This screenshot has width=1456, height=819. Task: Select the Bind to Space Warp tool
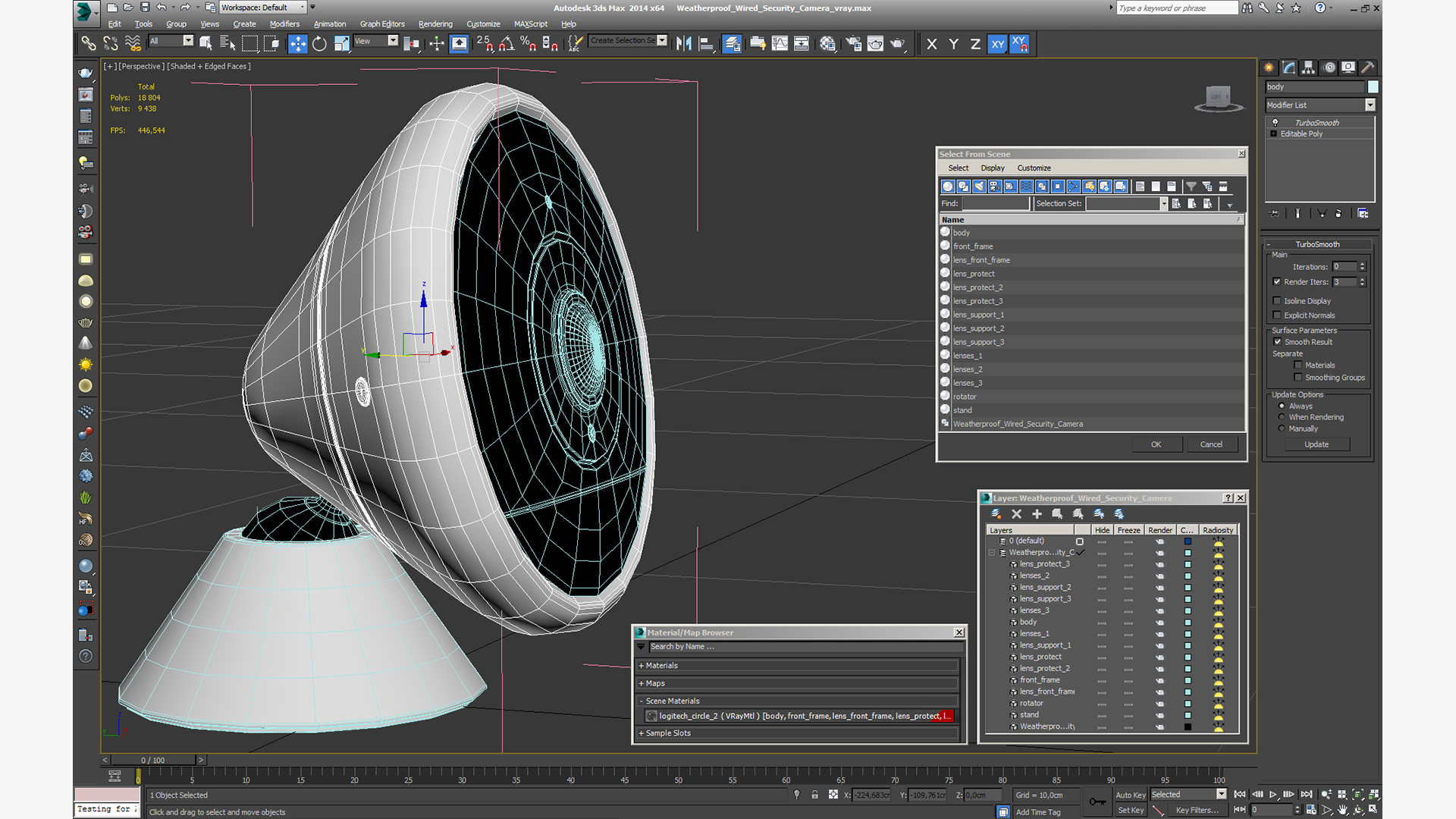pyautogui.click(x=133, y=43)
